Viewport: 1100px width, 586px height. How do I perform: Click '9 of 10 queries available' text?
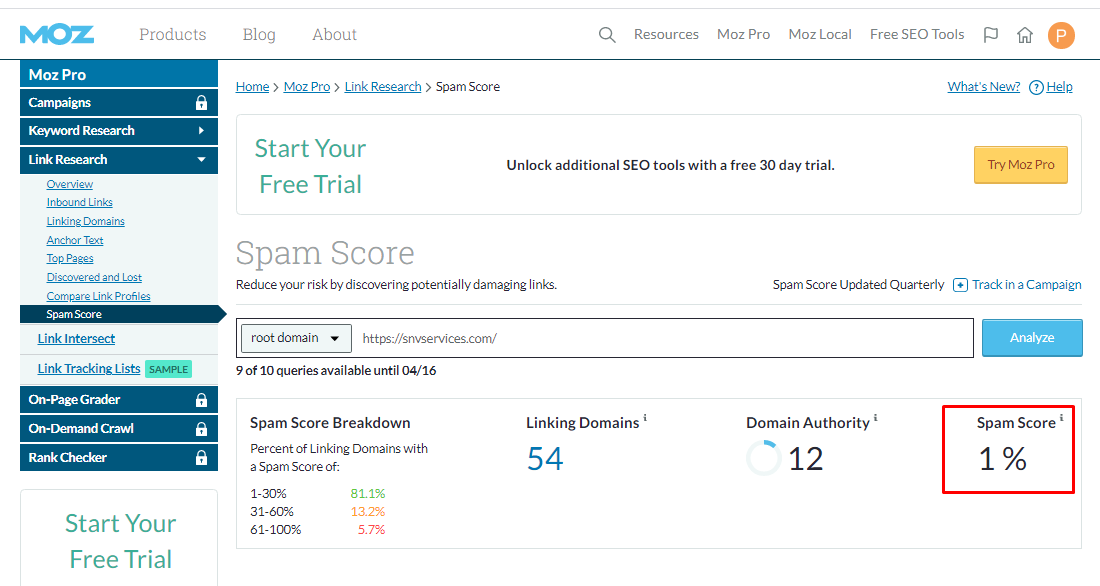[x=336, y=371]
